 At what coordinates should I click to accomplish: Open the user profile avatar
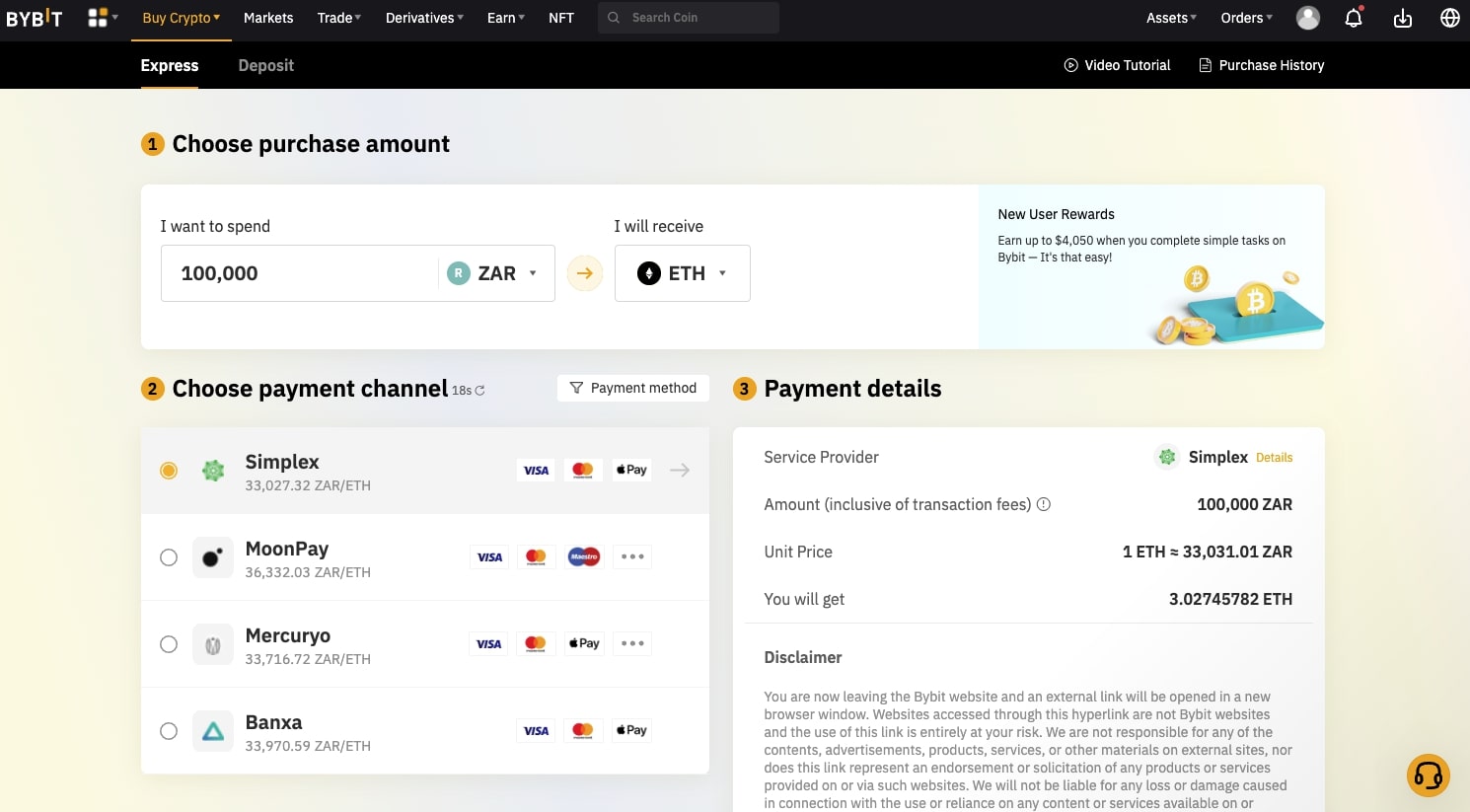[1308, 18]
